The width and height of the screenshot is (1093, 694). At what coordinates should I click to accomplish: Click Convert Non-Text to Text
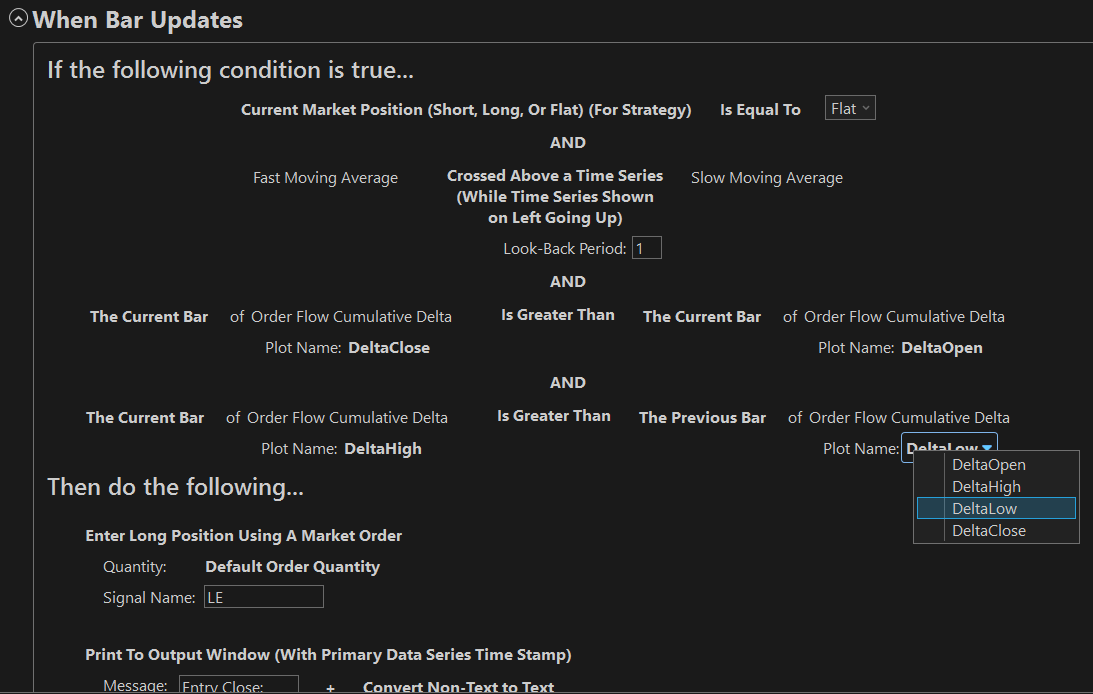point(458,687)
